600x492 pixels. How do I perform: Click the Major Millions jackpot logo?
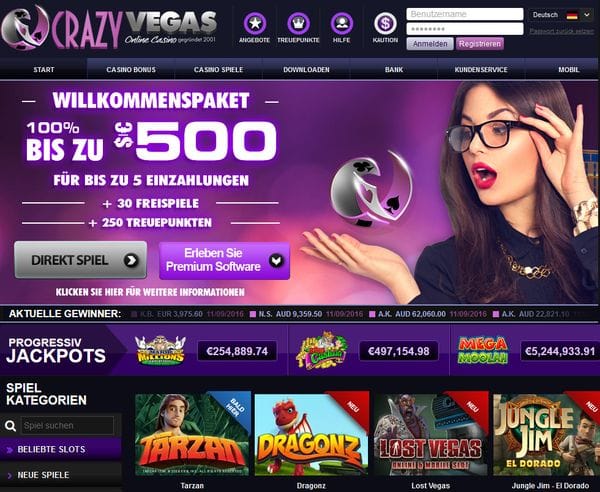(x=160, y=350)
